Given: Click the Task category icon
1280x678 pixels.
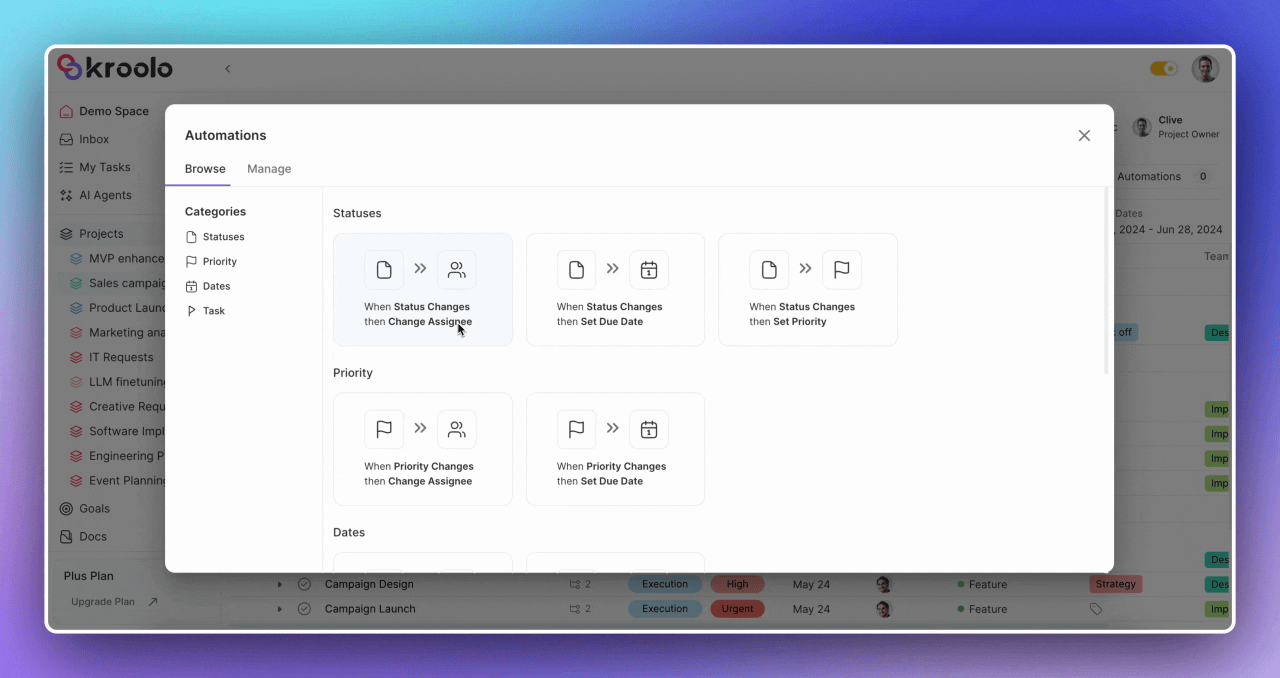Looking at the screenshot, I should (x=192, y=310).
